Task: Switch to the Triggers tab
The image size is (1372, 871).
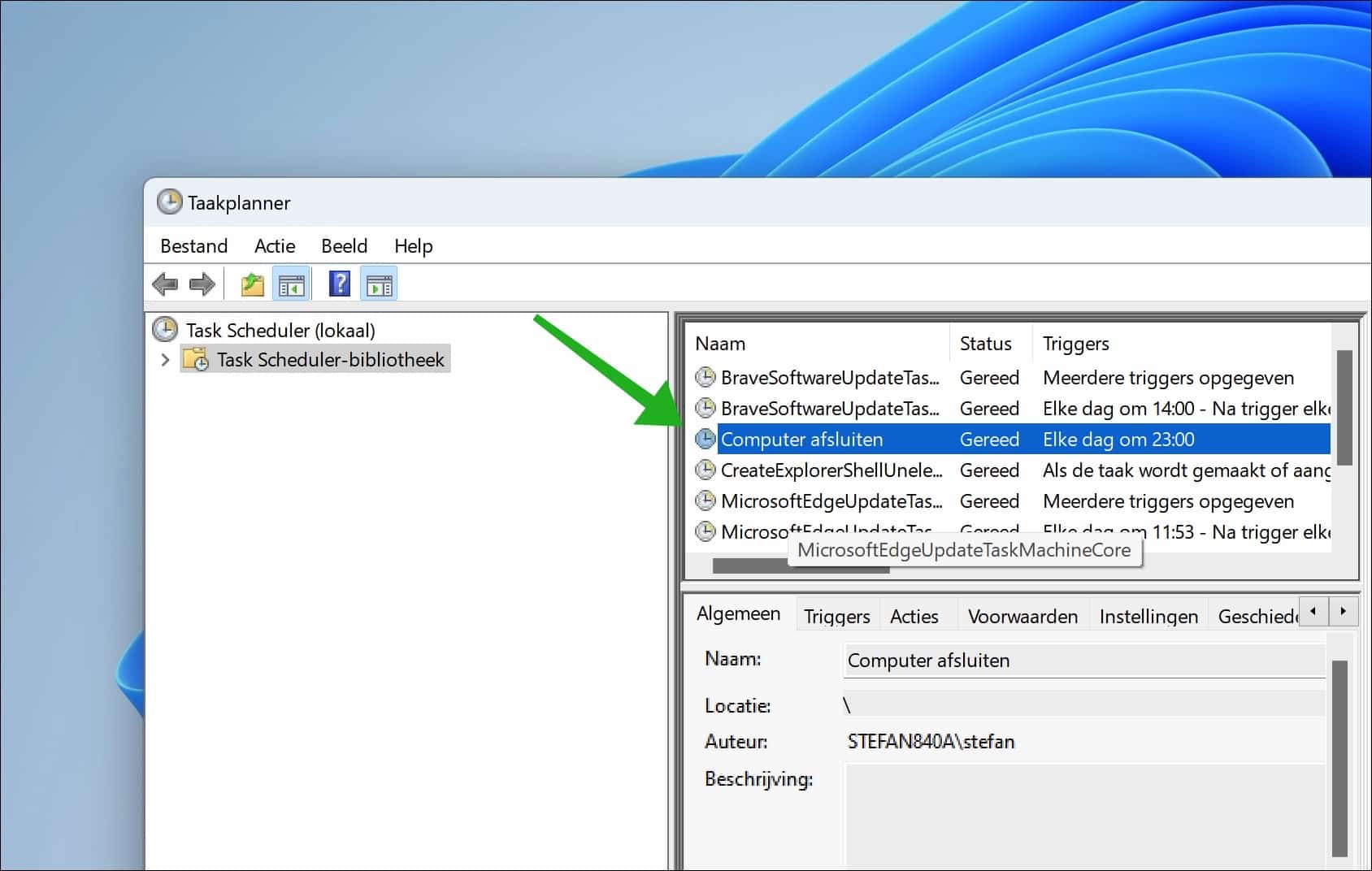Action: [x=836, y=615]
